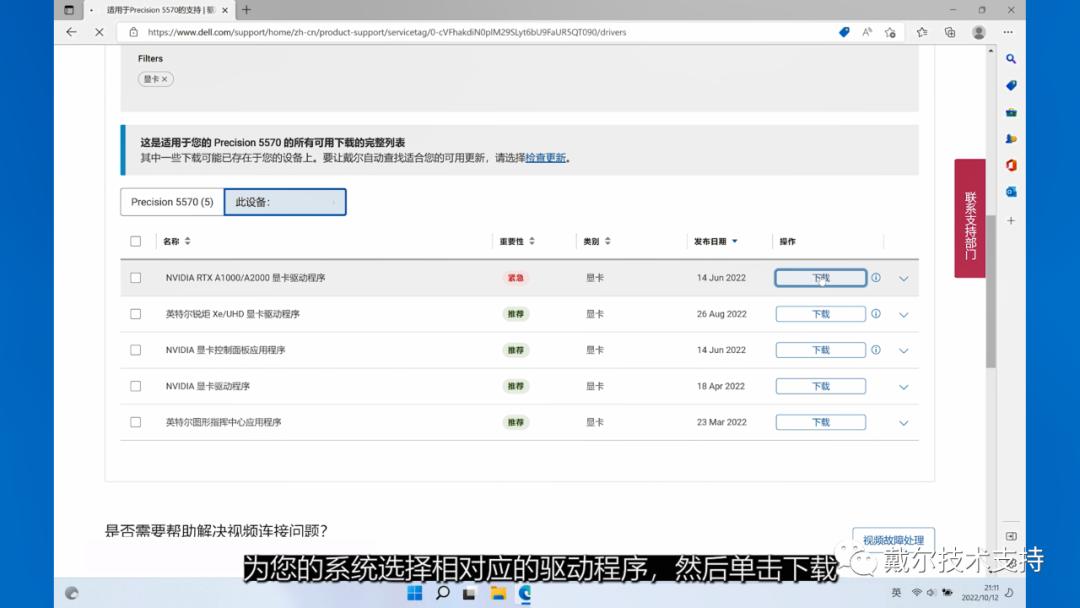Open the Shopping sidebar icon
The width and height of the screenshot is (1080, 608).
[x=1010, y=84]
